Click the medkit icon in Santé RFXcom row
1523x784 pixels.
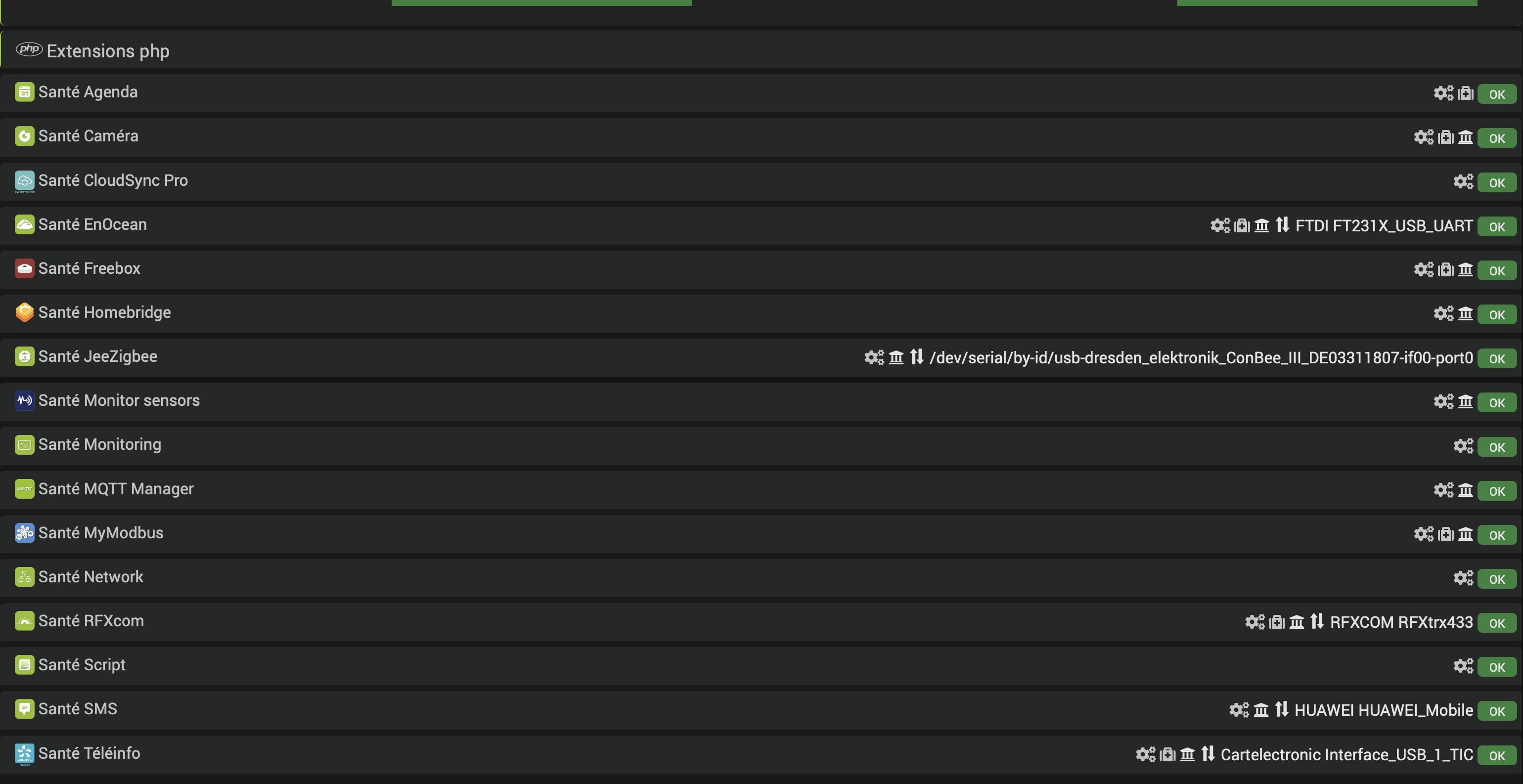(1277, 622)
